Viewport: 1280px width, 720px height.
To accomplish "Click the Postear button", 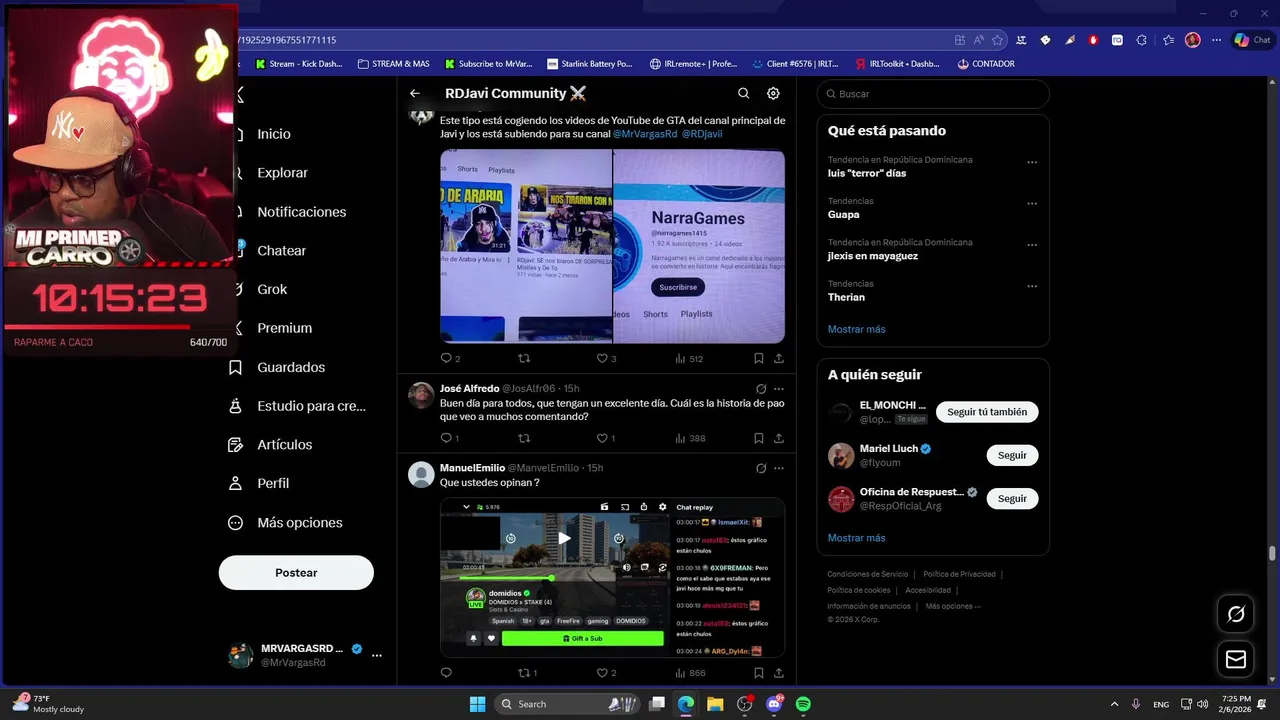I will (296, 573).
